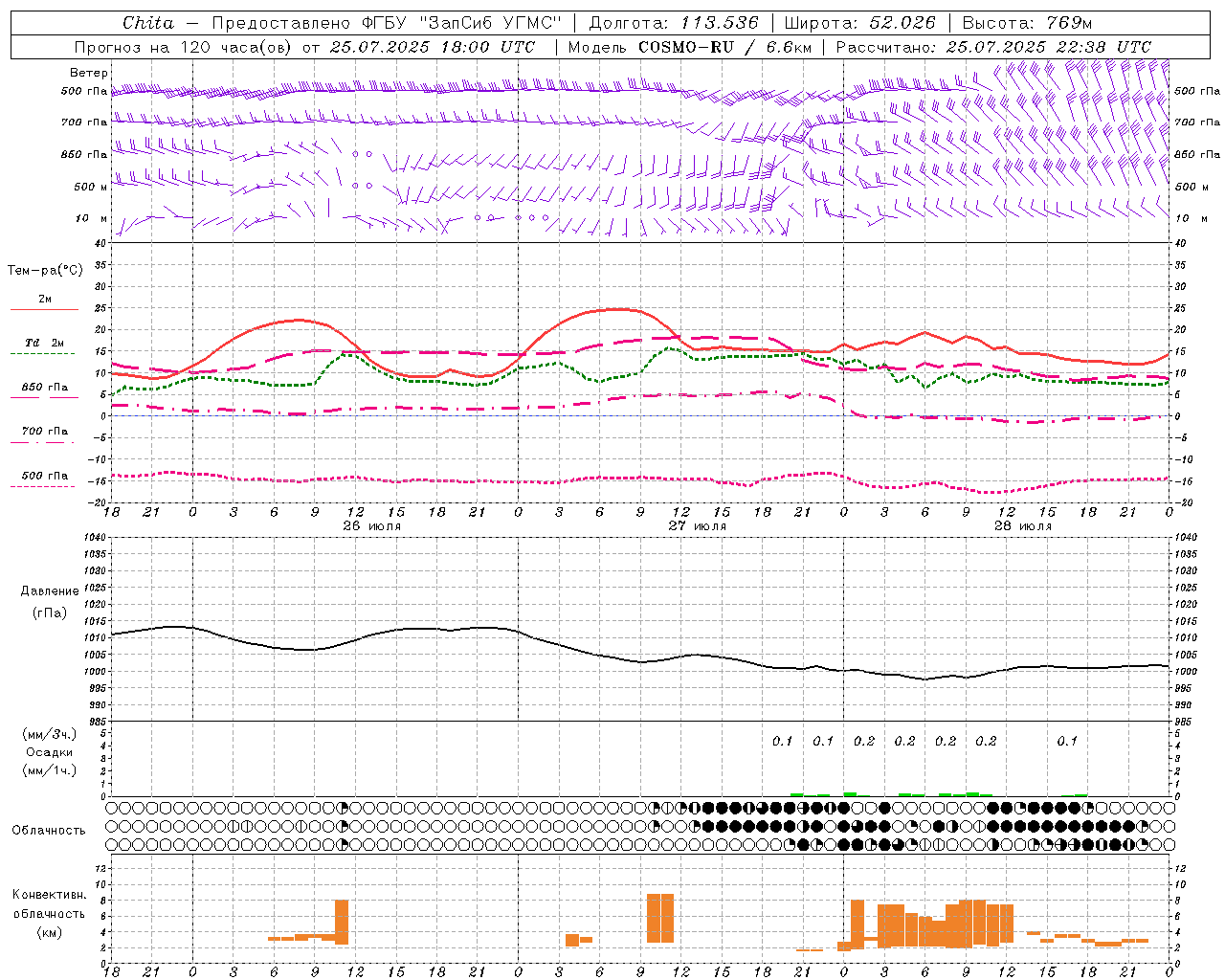The image size is (1225, 980).
Task: Click the "Давление" pressure panel label
Action: (x=50, y=591)
